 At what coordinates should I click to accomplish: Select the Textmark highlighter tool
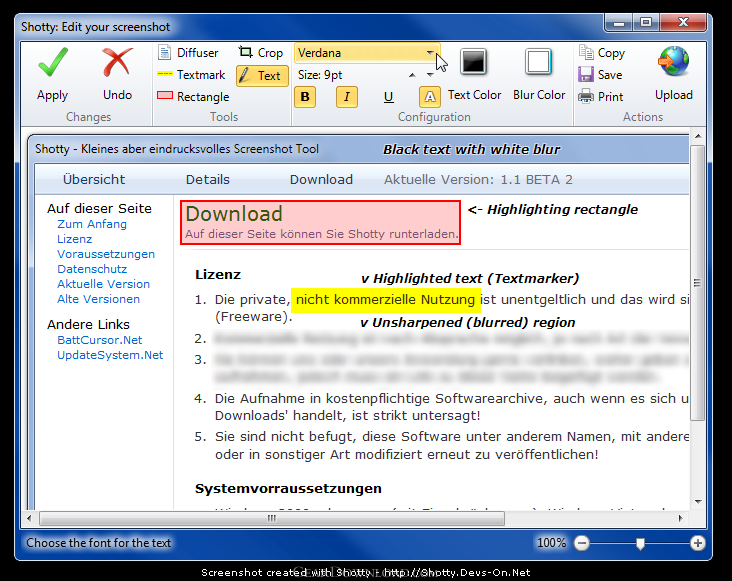[x=191, y=75]
